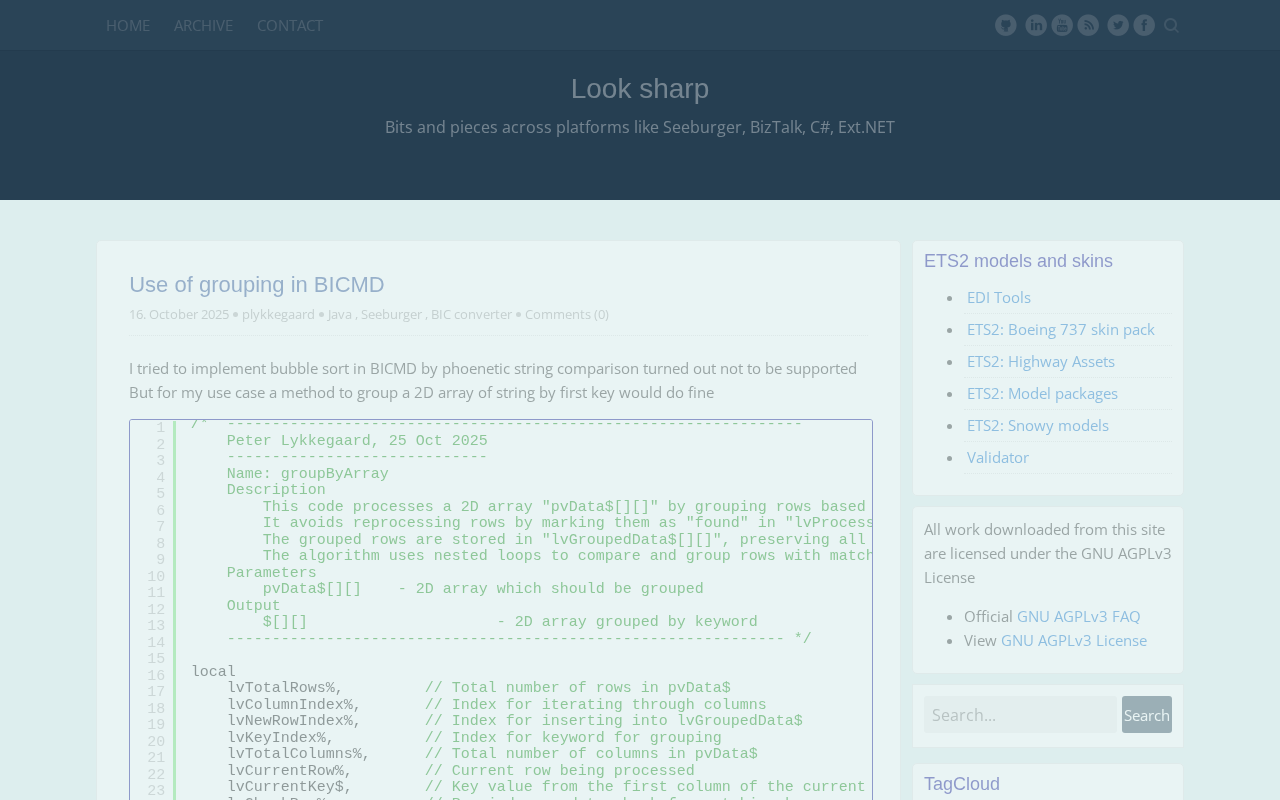Go to the HOME menu item
The image size is (1280, 800).
point(128,25)
